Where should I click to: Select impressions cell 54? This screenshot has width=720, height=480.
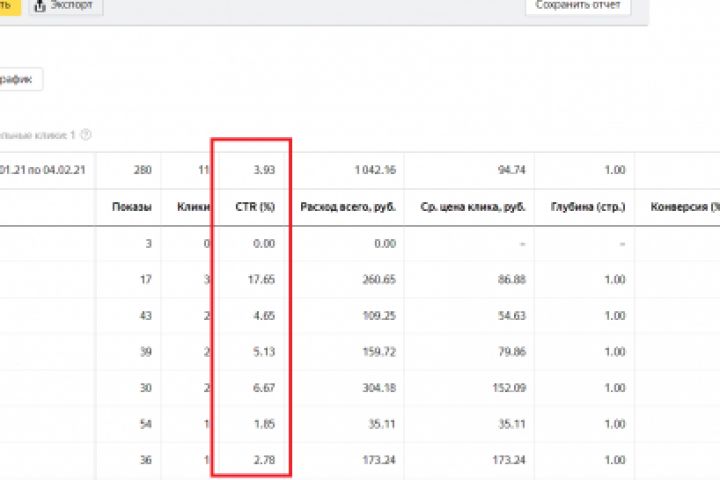[x=146, y=424]
